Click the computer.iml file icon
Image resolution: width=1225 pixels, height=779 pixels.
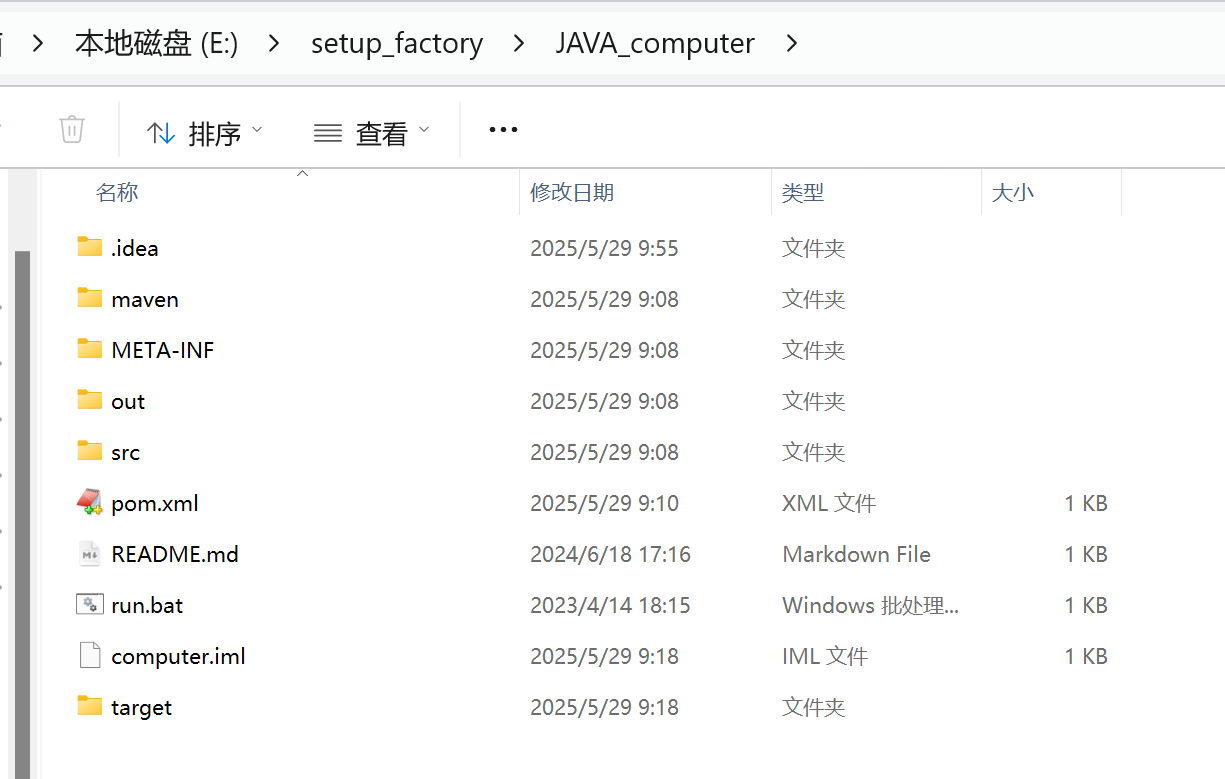click(89, 656)
